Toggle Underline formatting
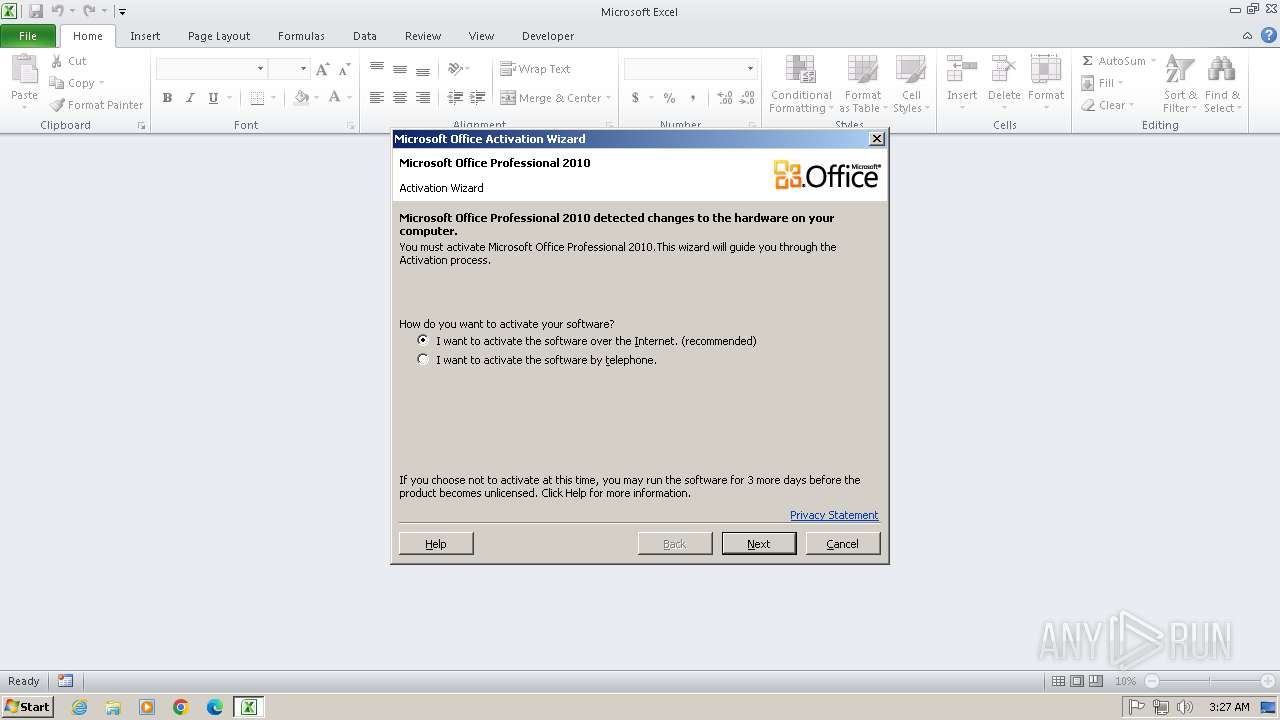Screen dimensions: 1280x720 point(213,98)
